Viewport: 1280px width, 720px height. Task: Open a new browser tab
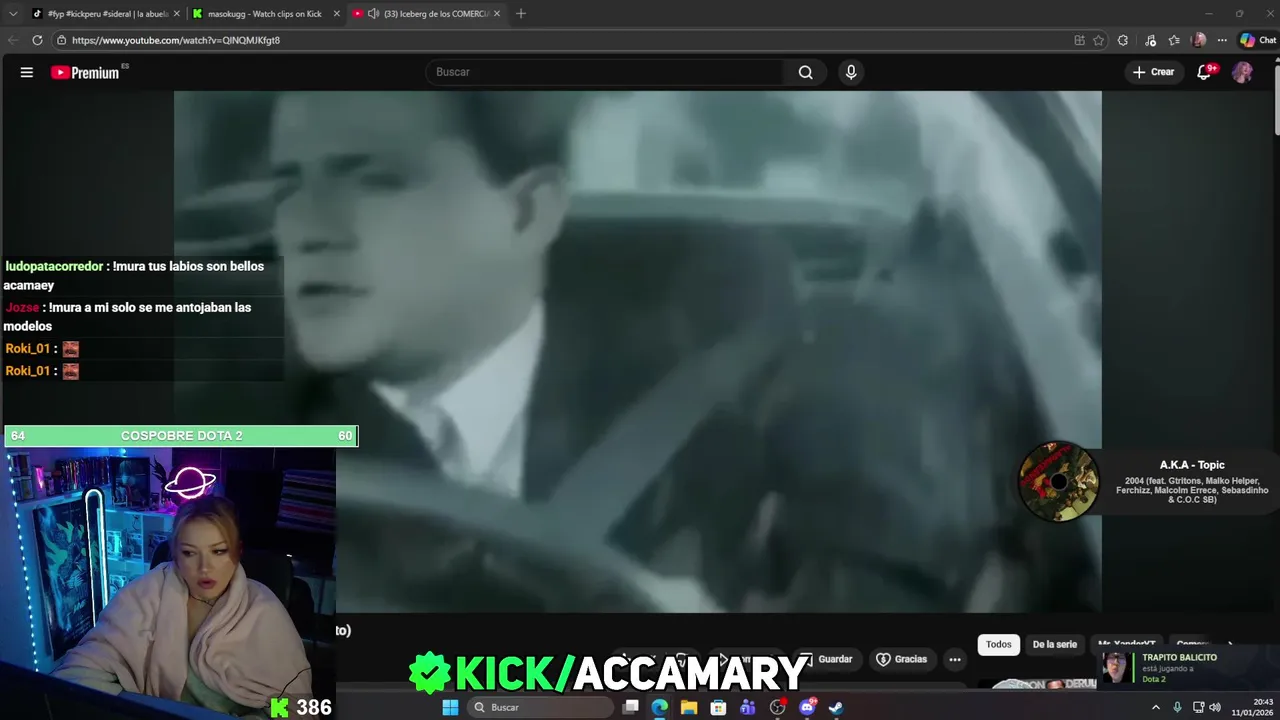(520, 14)
